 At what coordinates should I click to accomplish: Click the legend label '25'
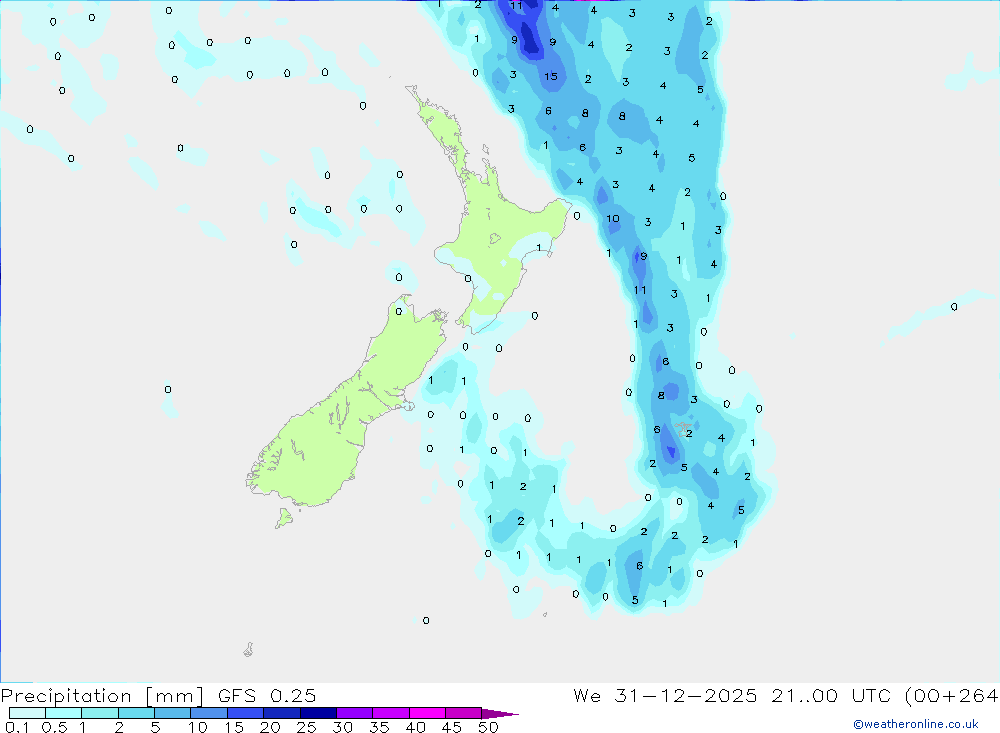click(x=306, y=727)
